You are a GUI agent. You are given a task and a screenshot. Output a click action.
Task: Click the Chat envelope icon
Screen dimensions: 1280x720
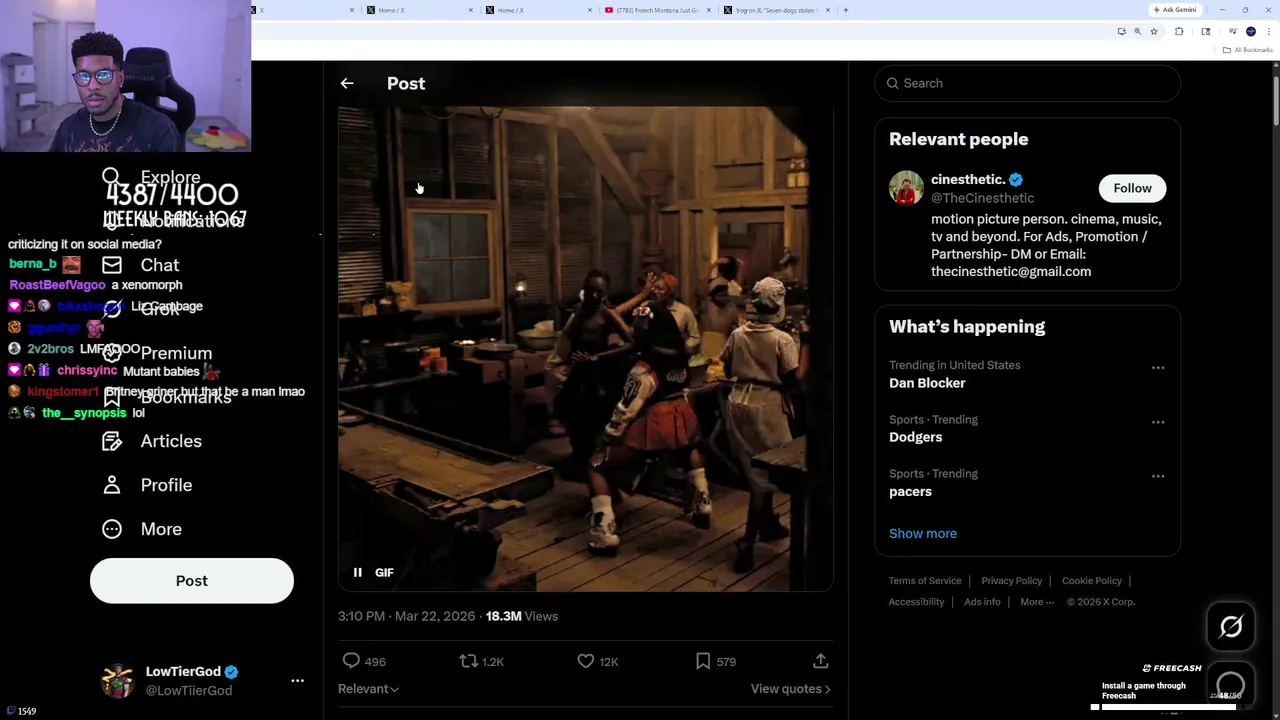coord(112,265)
